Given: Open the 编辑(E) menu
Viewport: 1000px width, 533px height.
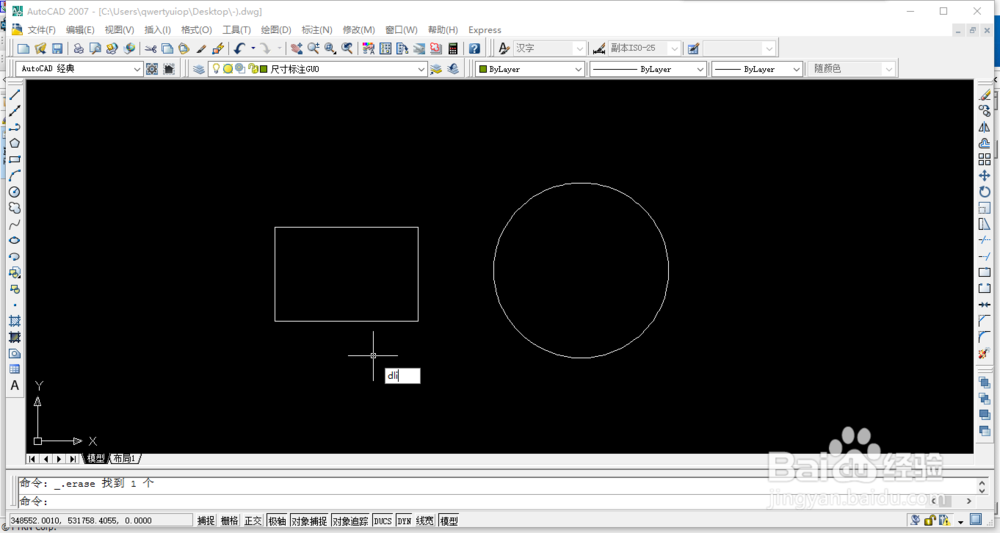Looking at the screenshot, I should pos(80,30).
